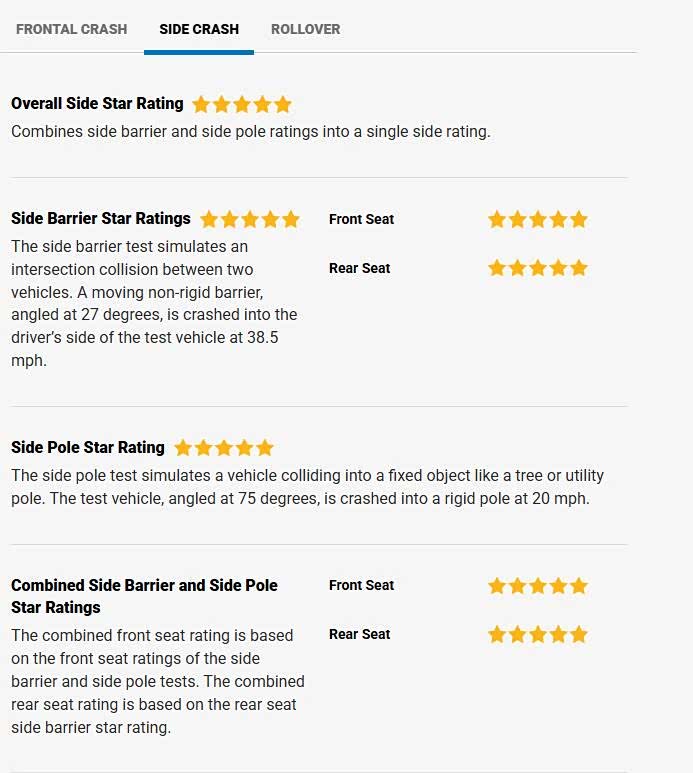Viewport: 693px width, 773px height.
Task: Click the overall side rating description text
Action: 250,131
